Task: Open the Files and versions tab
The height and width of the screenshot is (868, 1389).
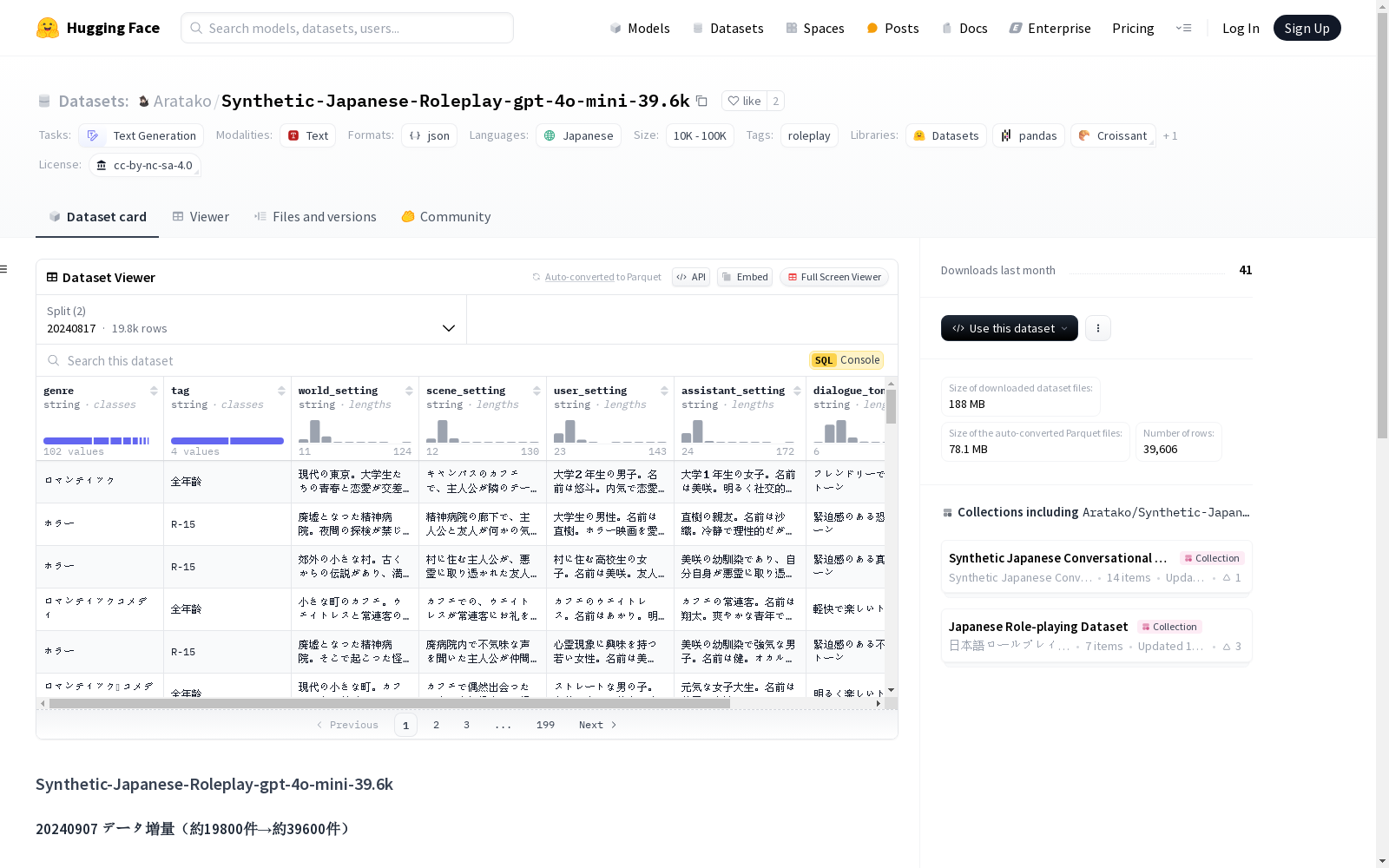Action: tap(315, 217)
